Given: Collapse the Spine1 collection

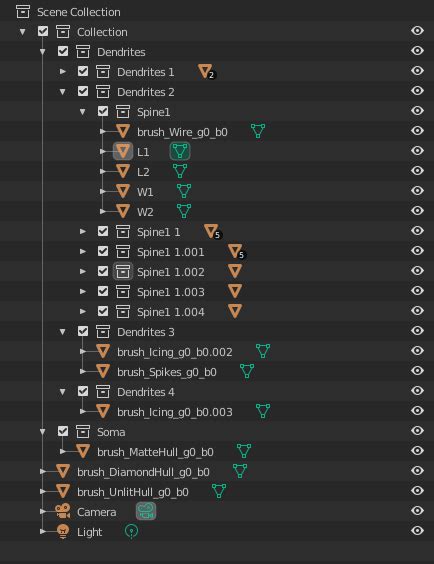Looking at the screenshot, I should pos(83,112).
